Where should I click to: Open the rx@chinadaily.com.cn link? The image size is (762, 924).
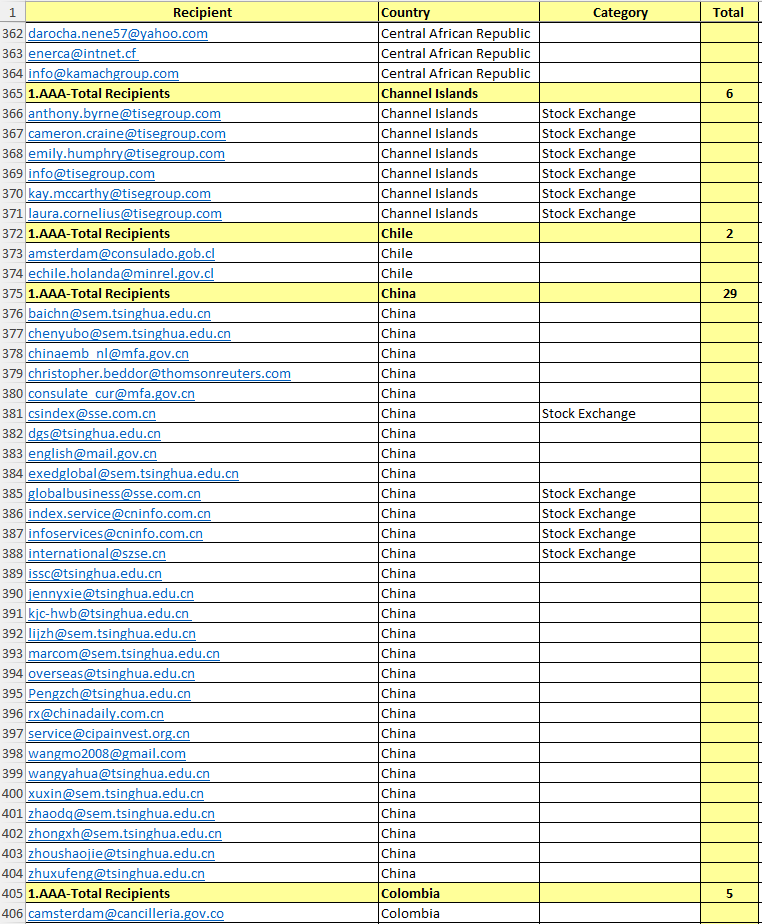pos(96,715)
